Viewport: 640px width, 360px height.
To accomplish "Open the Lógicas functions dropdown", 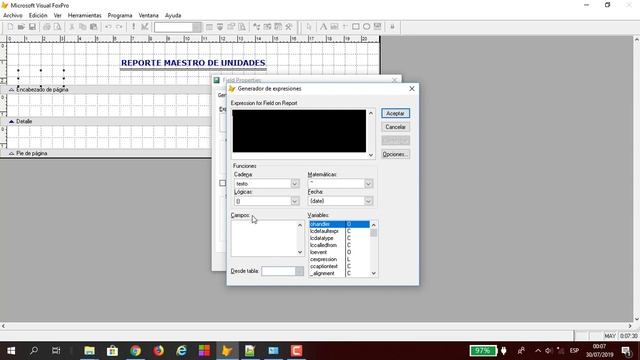I will (x=295, y=201).
